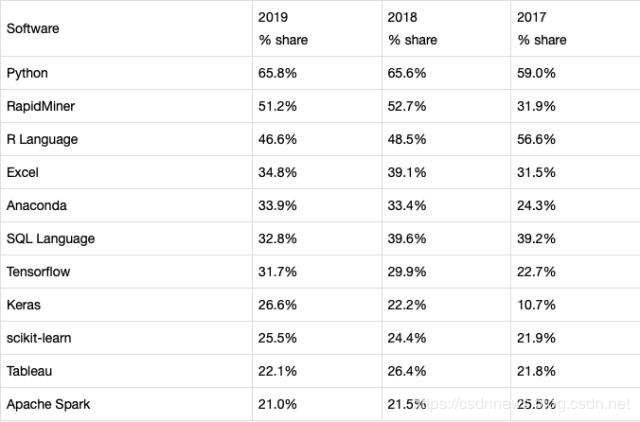
Task: Select the Tableau row label
Action: click(29, 371)
